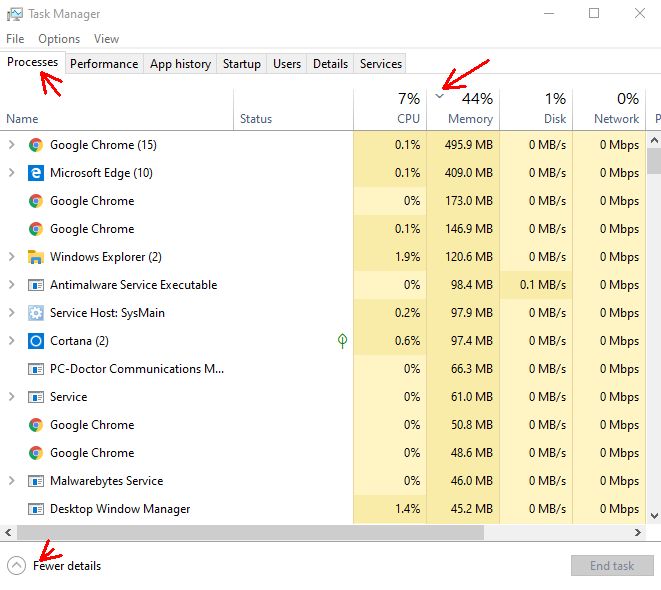Click the Service Host: SysMain gear icon
The image size is (661, 590).
(x=36, y=313)
